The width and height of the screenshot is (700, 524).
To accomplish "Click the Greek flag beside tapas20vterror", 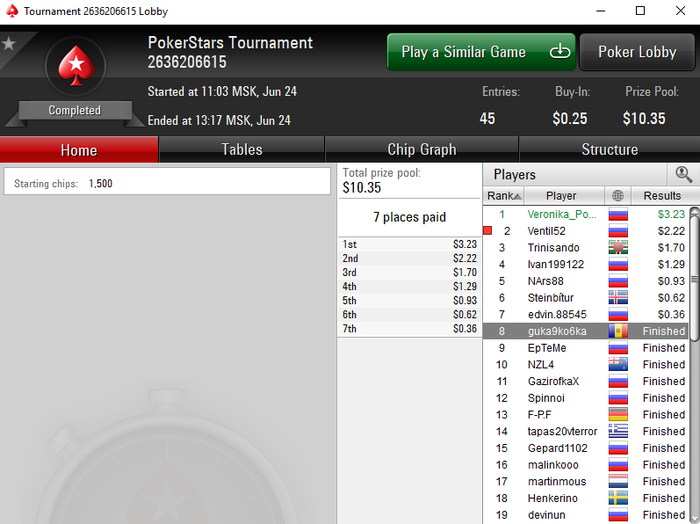I will coord(618,431).
